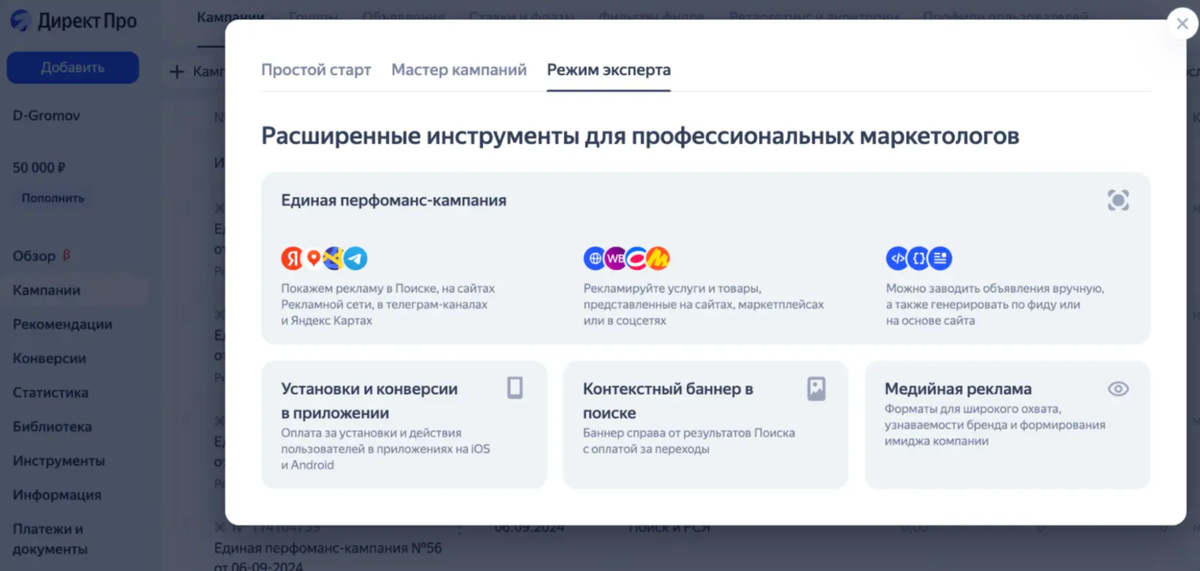Click the curly braces feed icon
Screen dimensions: 1200x571
[x=919, y=258]
